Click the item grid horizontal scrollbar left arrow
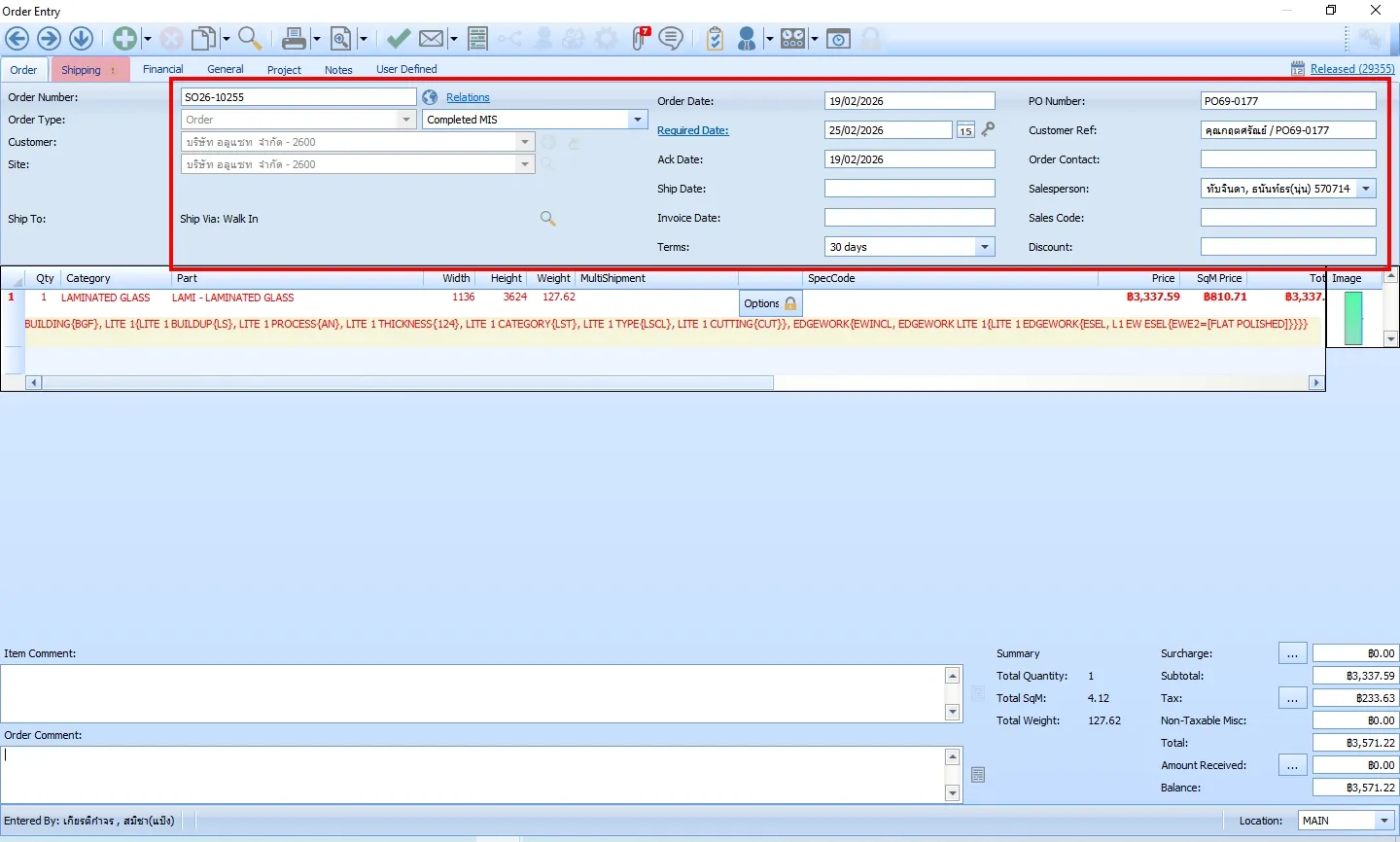 coord(33,383)
